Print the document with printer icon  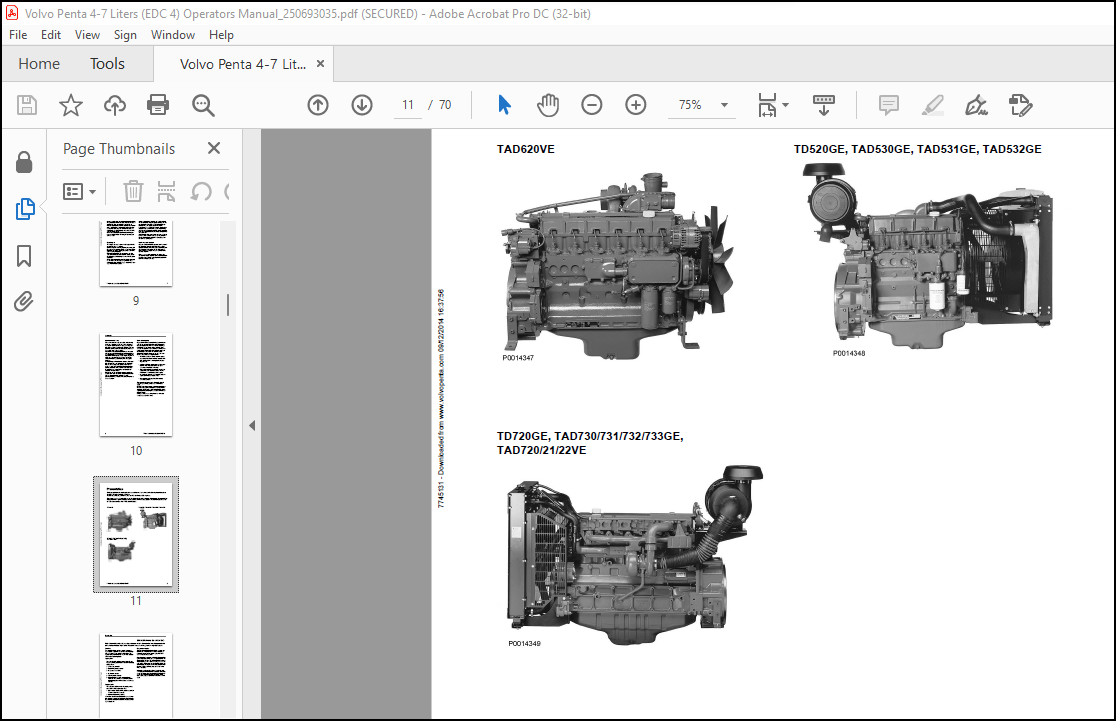[158, 105]
